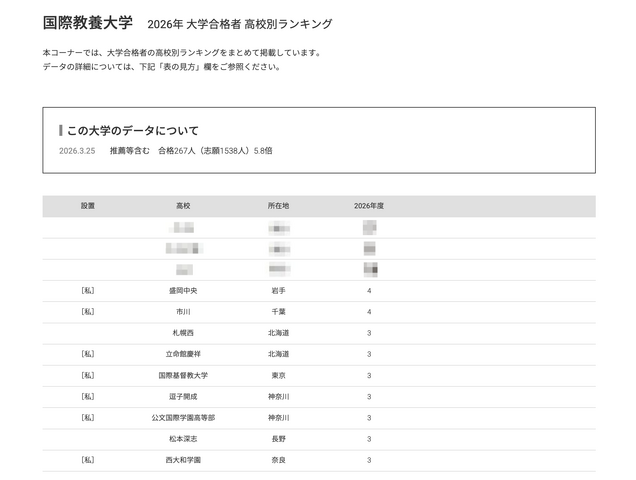Click the 長野 location cell

coord(279,439)
